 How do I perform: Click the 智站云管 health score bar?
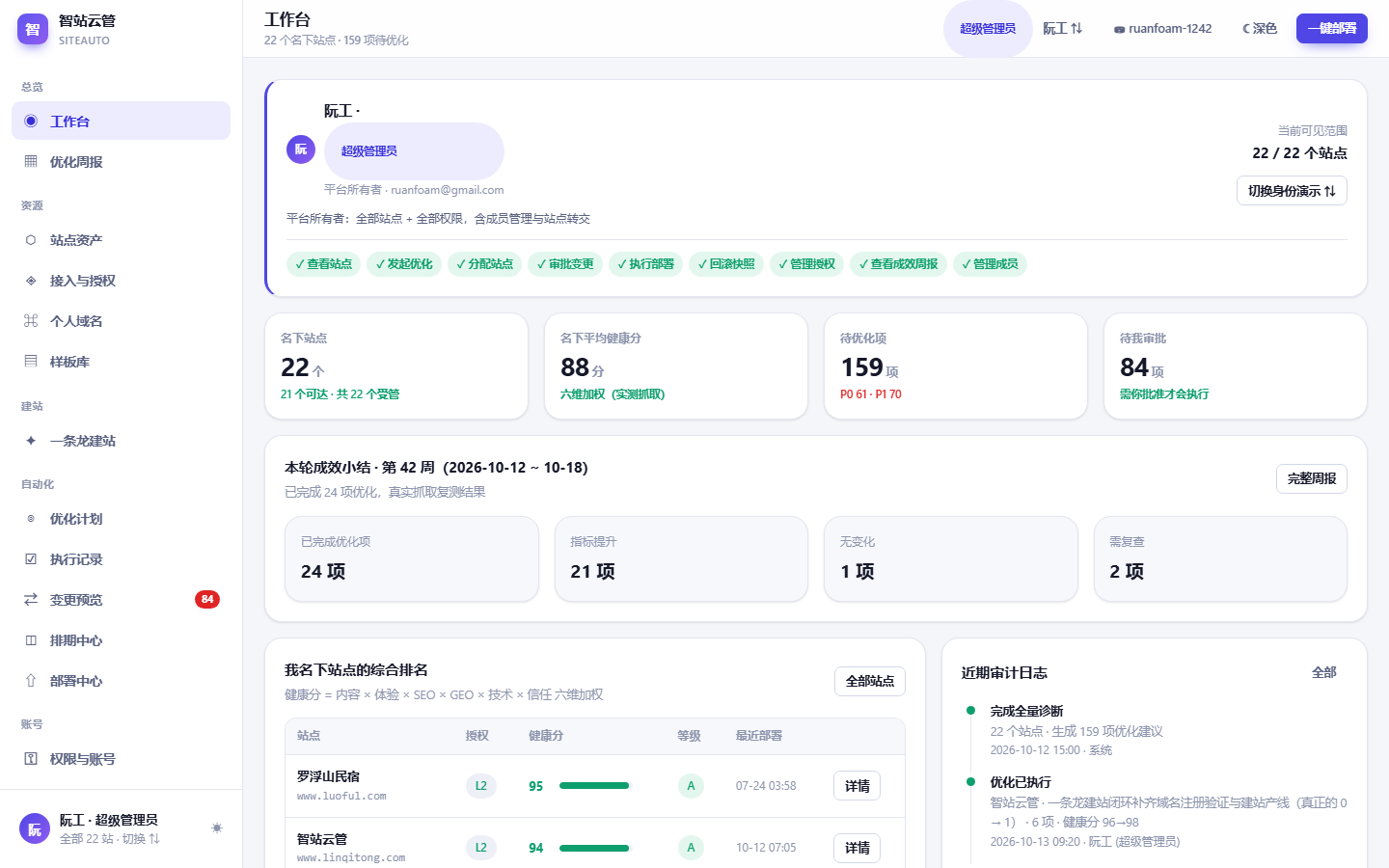point(594,848)
